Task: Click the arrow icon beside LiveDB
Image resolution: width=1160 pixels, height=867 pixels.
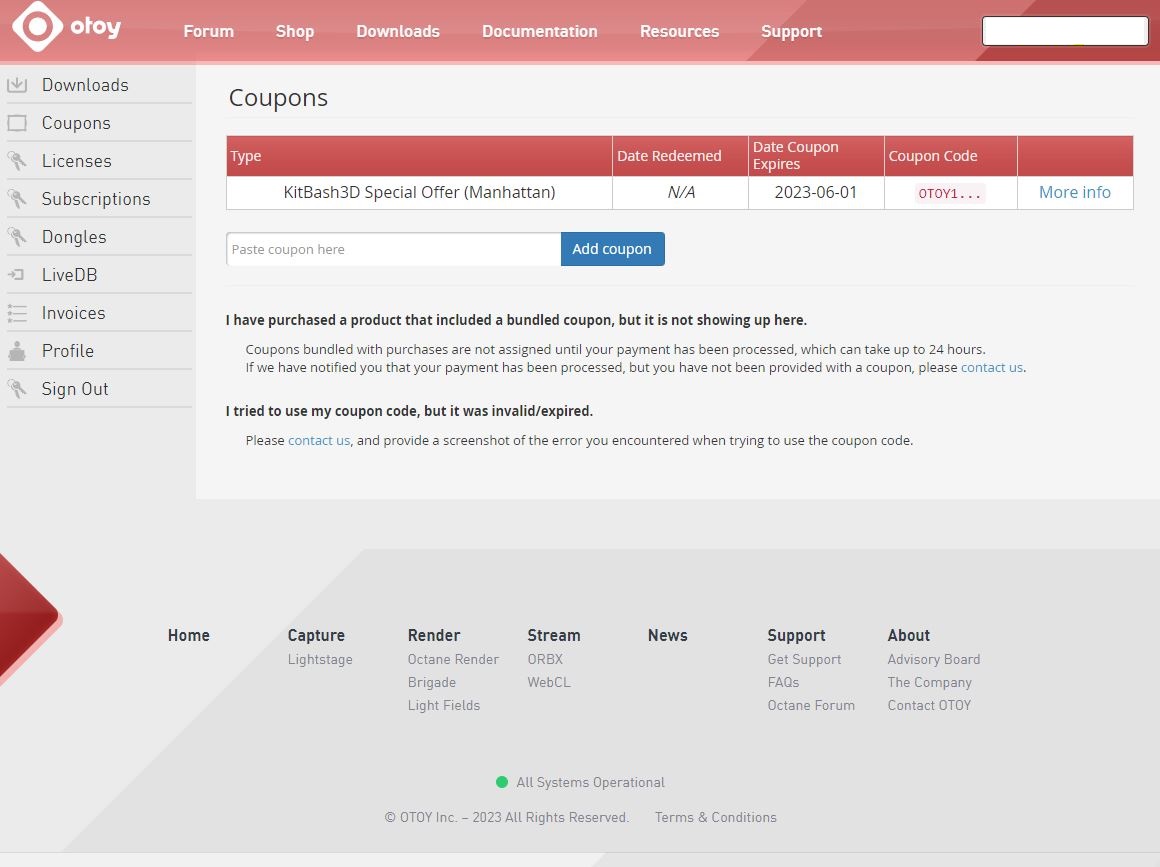Action: coord(17,274)
